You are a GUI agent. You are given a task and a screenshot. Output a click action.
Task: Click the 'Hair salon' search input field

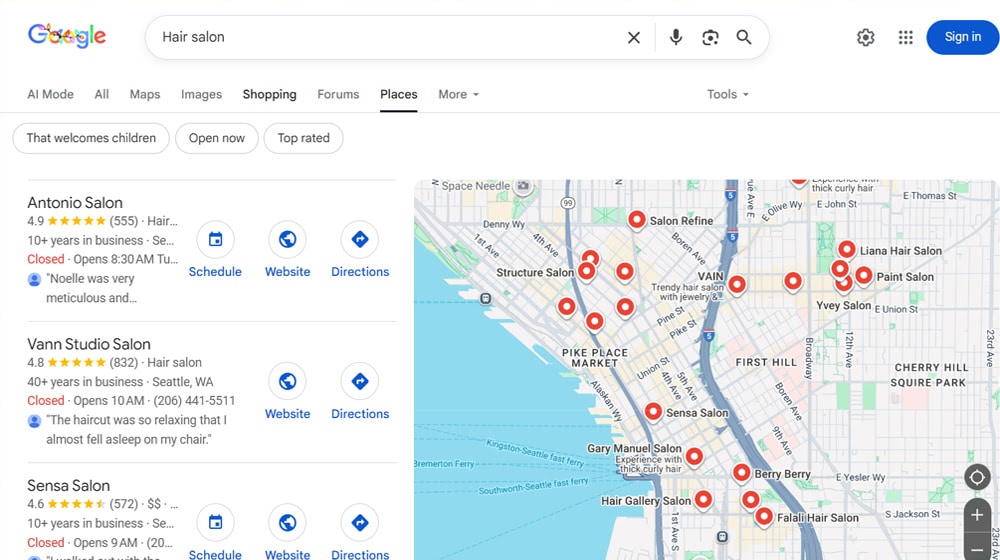click(x=389, y=38)
